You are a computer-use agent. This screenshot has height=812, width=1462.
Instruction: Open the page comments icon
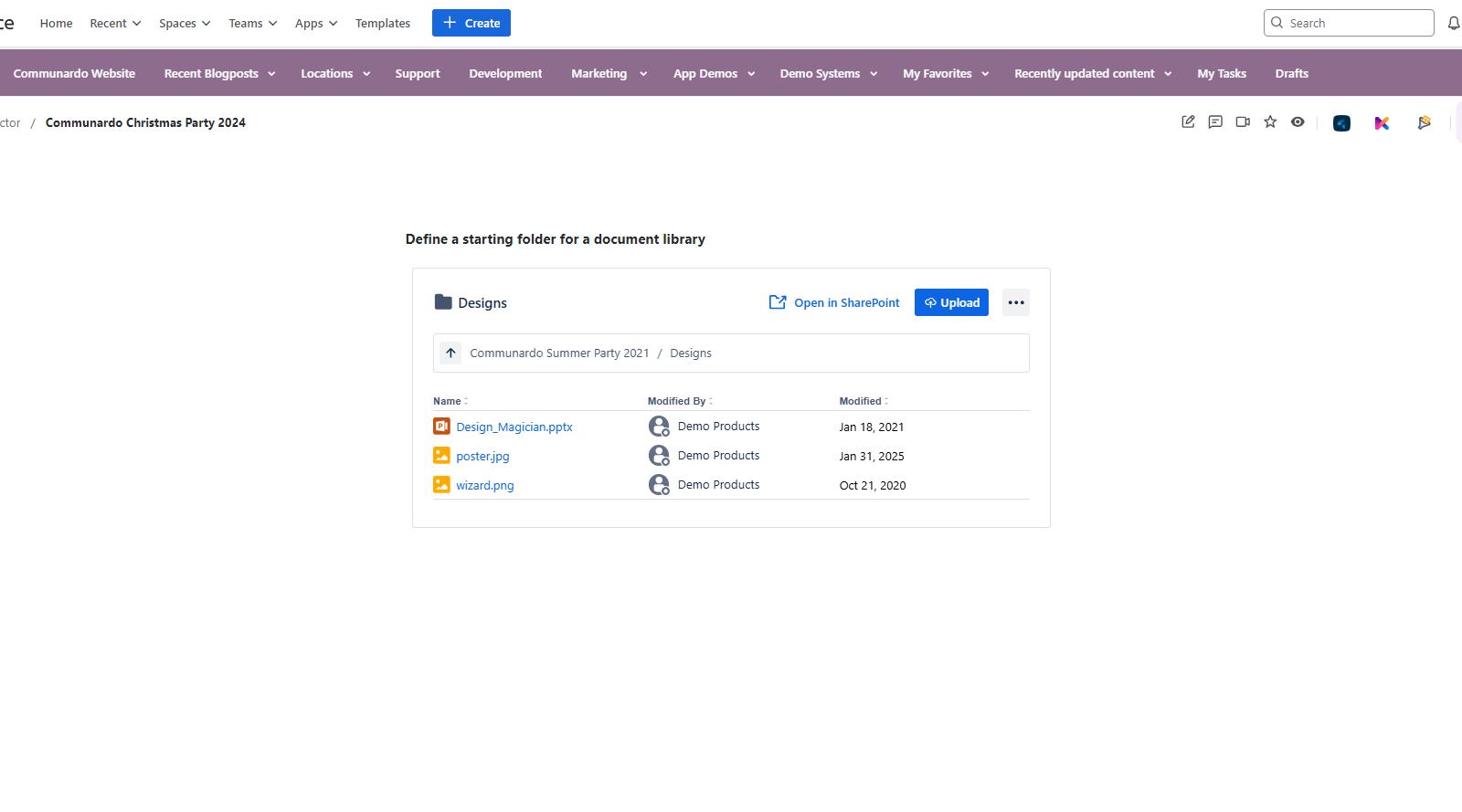click(1215, 121)
